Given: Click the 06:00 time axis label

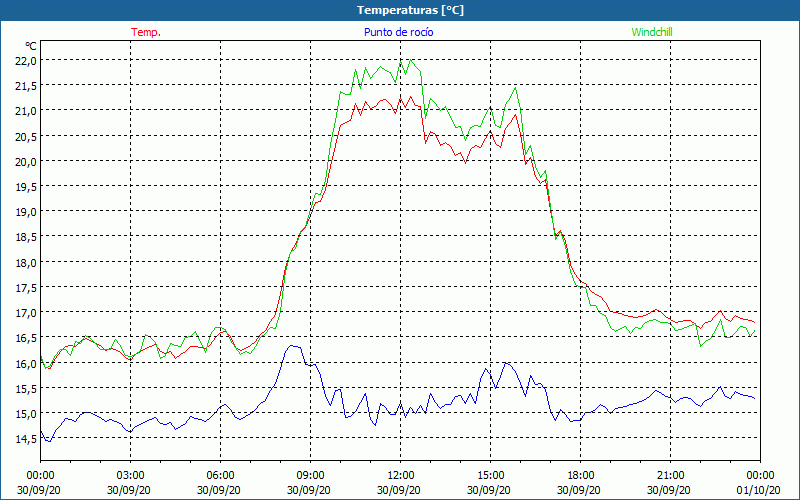Looking at the screenshot, I should coord(220,476).
